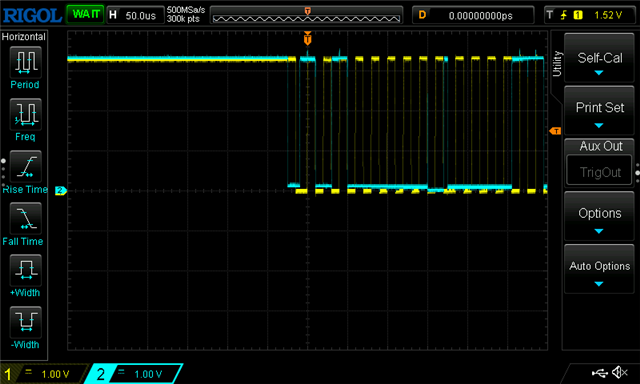Click the waveform memory position bar
The height and width of the screenshot is (384, 640).
(x=307, y=16)
